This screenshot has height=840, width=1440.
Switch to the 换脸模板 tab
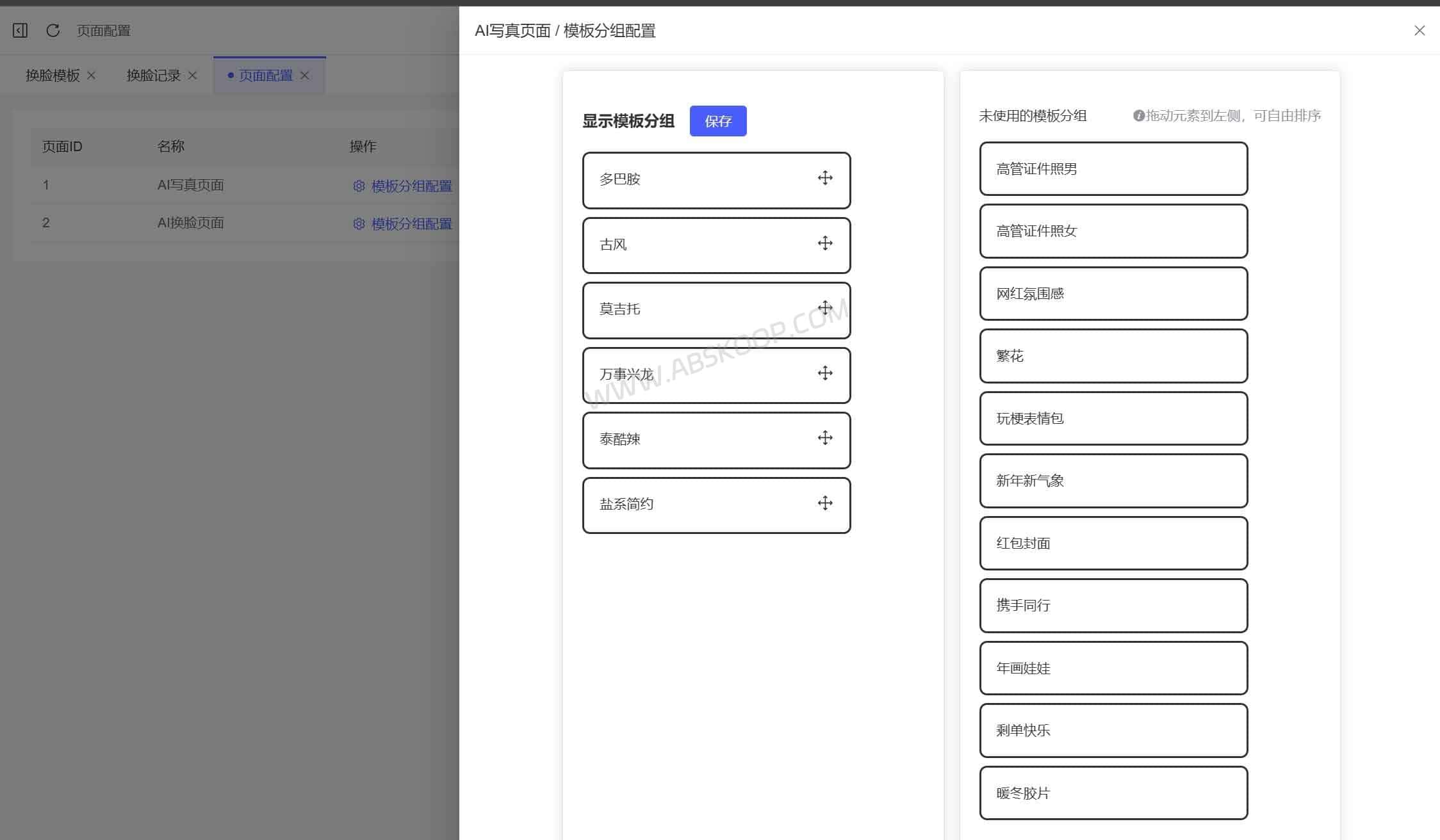(x=53, y=76)
